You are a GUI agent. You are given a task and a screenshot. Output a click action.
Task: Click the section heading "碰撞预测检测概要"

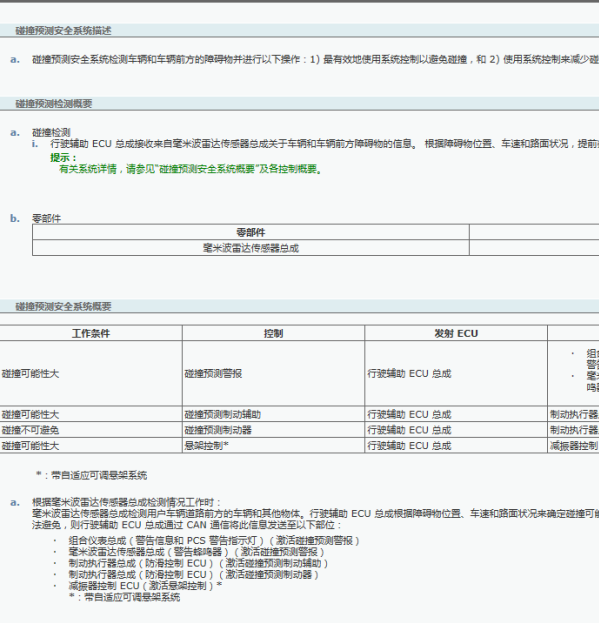pos(54,104)
